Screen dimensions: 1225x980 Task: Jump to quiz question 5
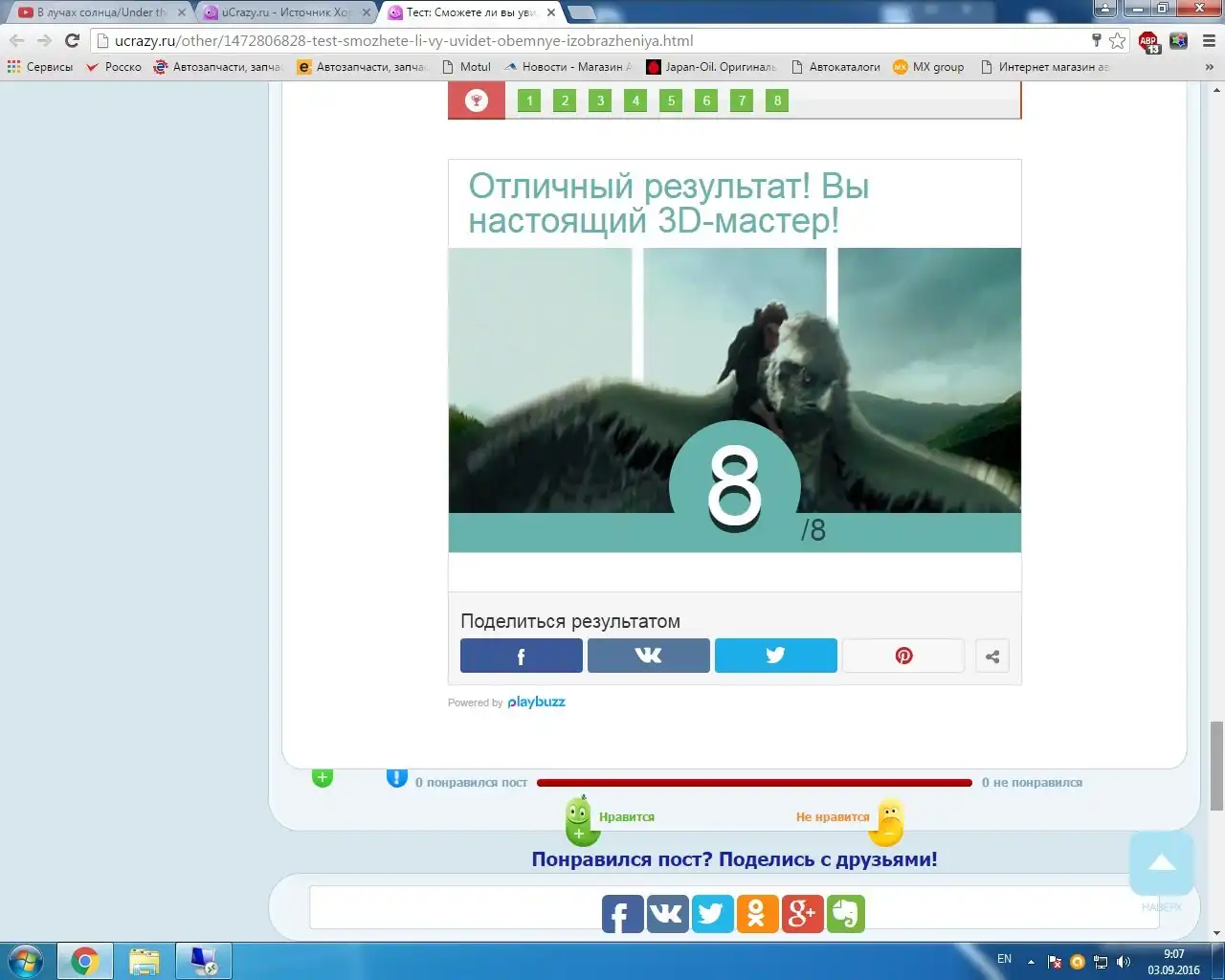click(x=671, y=100)
